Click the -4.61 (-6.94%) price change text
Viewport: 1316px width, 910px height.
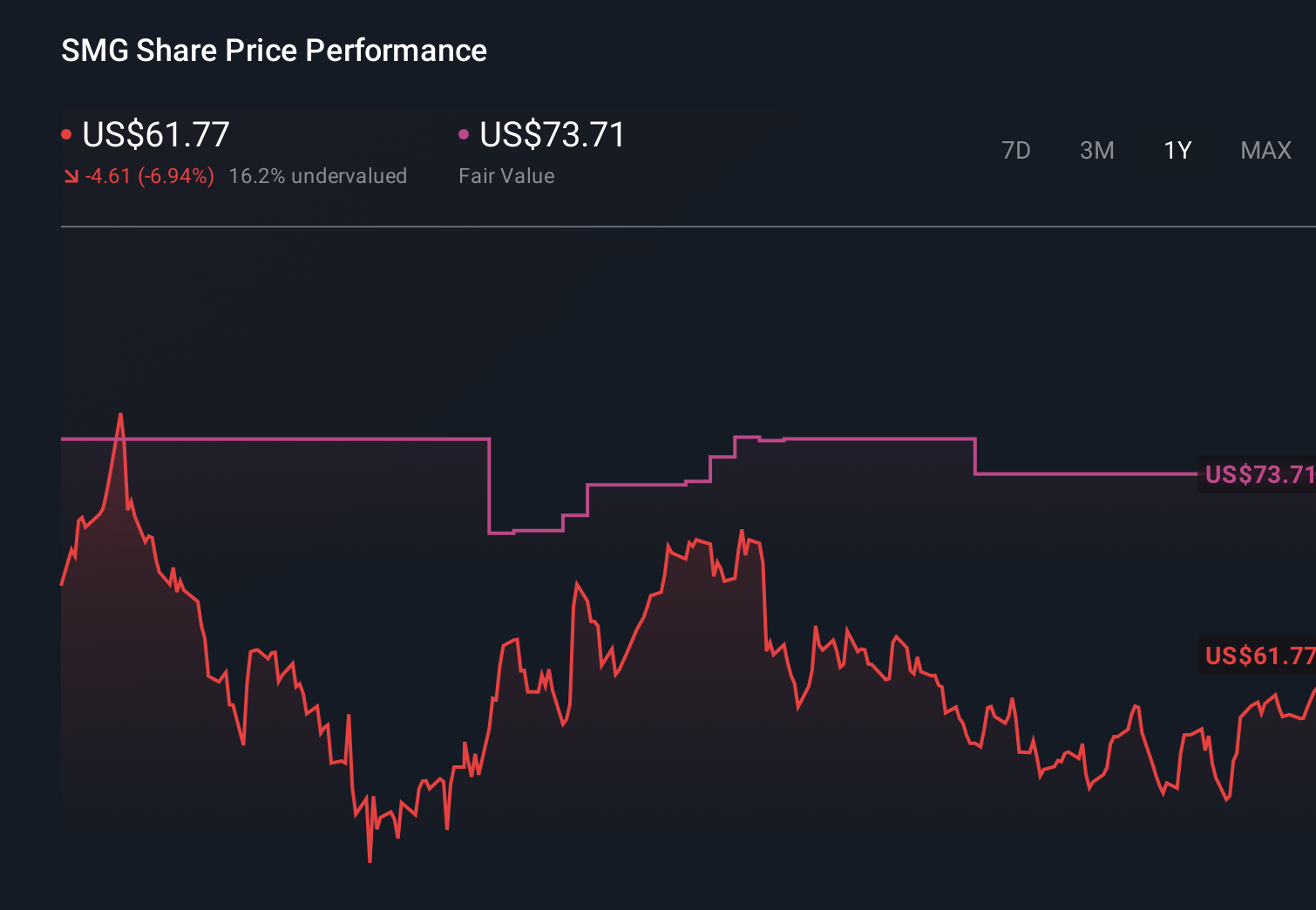pos(149,176)
